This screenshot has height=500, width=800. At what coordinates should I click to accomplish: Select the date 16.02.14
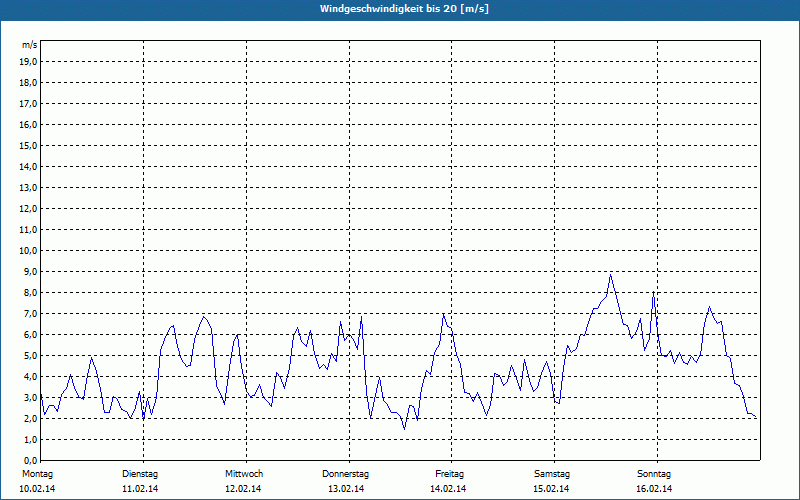[654, 489]
